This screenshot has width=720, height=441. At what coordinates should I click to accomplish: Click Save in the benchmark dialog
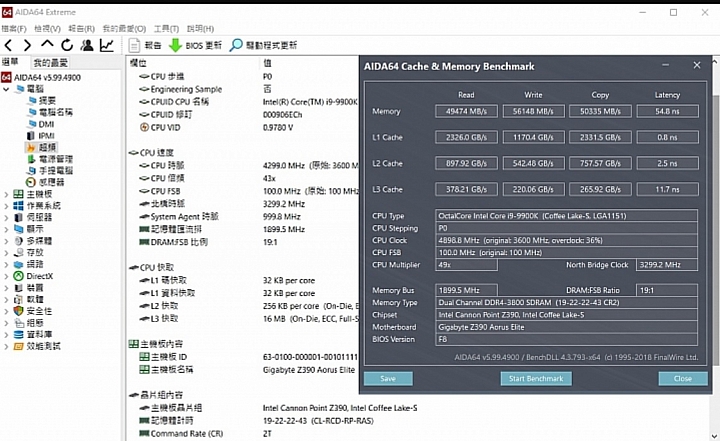tap(388, 379)
